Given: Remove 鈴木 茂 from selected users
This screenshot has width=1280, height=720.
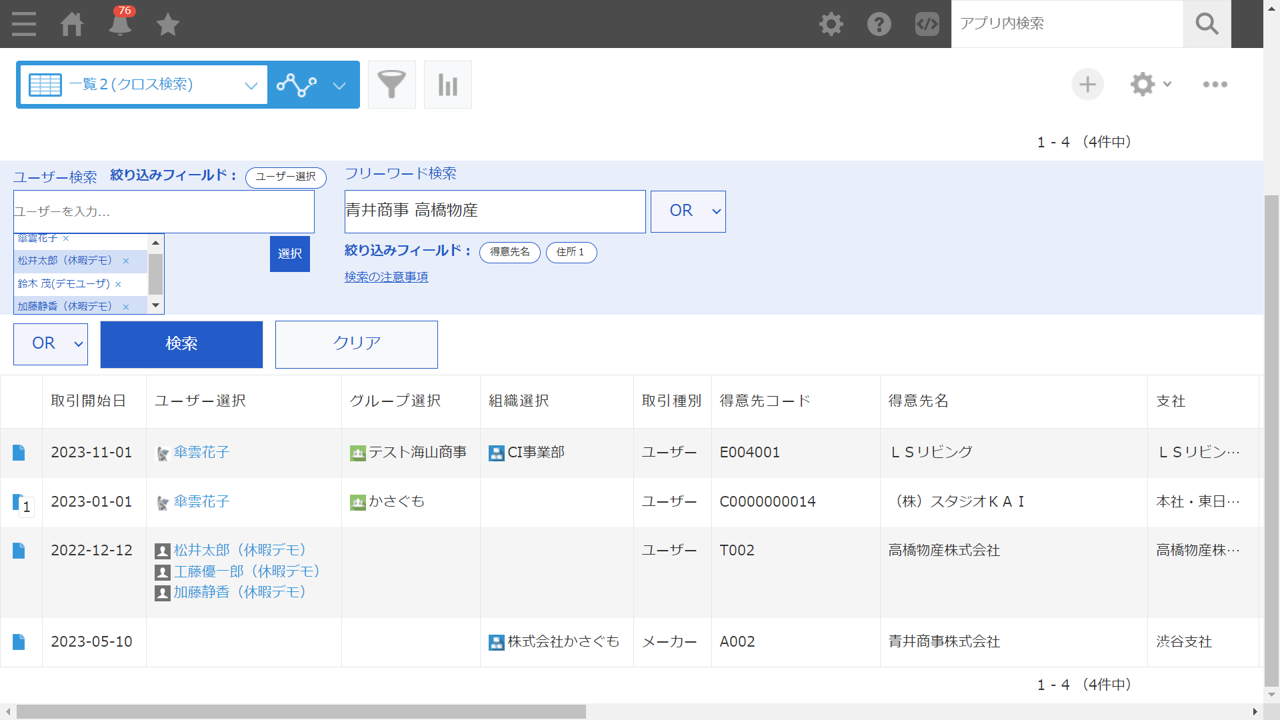Looking at the screenshot, I should click(118, 284).
